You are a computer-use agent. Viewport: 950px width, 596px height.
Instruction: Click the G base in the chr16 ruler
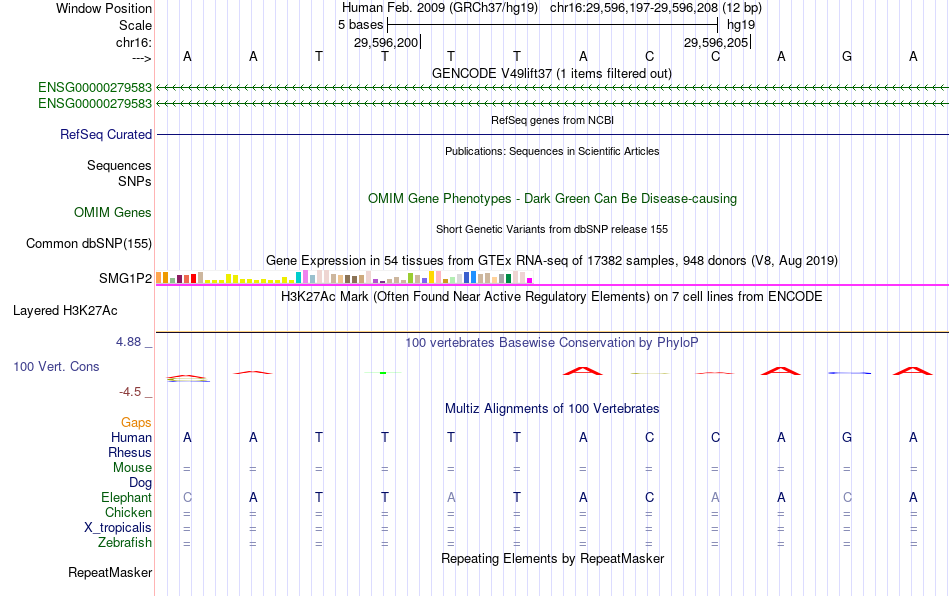point(847,56)
